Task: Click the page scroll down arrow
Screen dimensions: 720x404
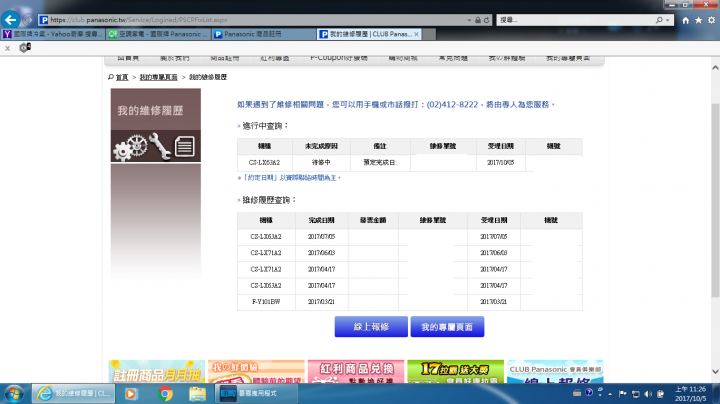Action: [715, 371]
